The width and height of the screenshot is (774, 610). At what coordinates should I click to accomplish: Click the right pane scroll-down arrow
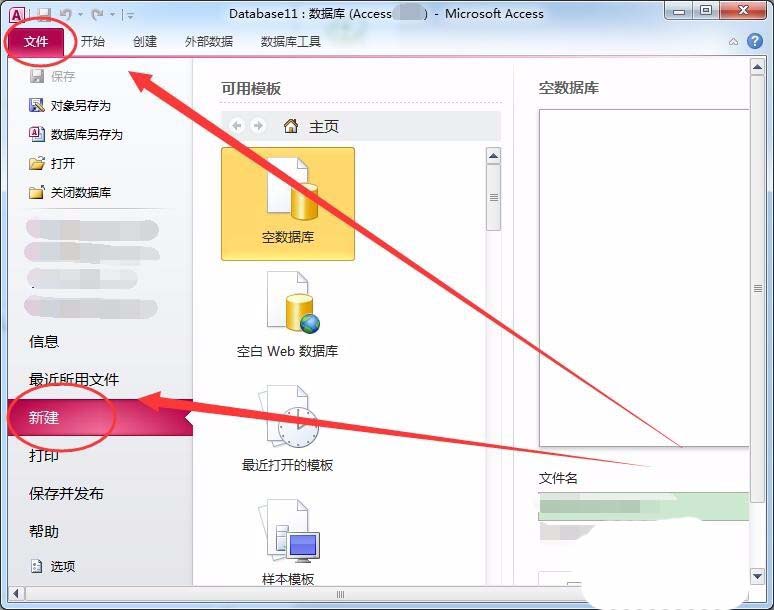(758, 575)
